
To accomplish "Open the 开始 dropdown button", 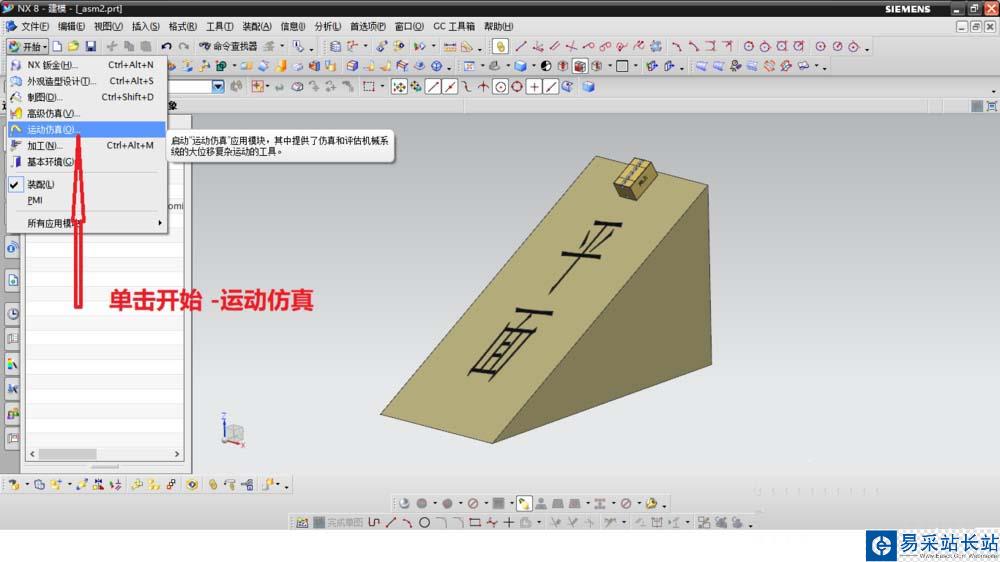I will coord(27,46).
